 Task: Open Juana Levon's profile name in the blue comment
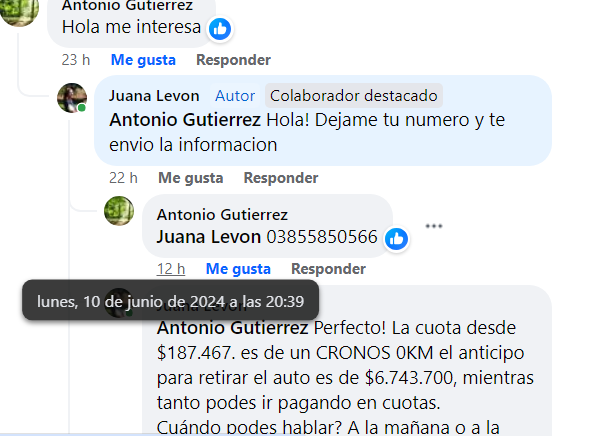click(x=154, y=96)
